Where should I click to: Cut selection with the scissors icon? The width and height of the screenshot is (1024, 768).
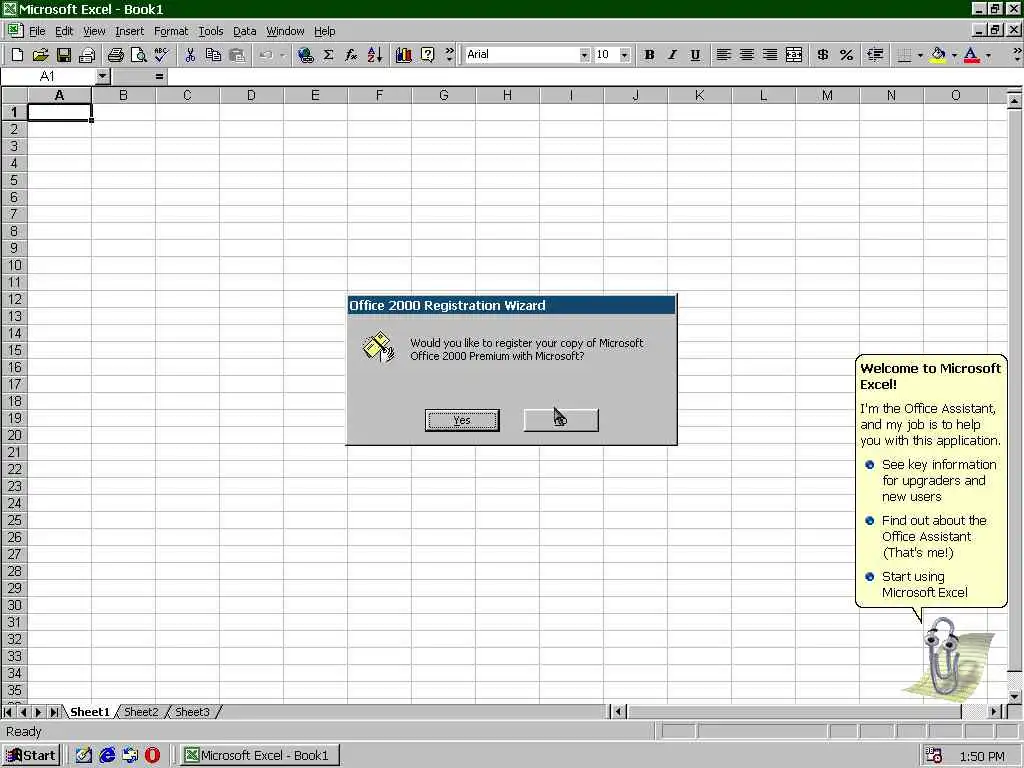point(190,56)
